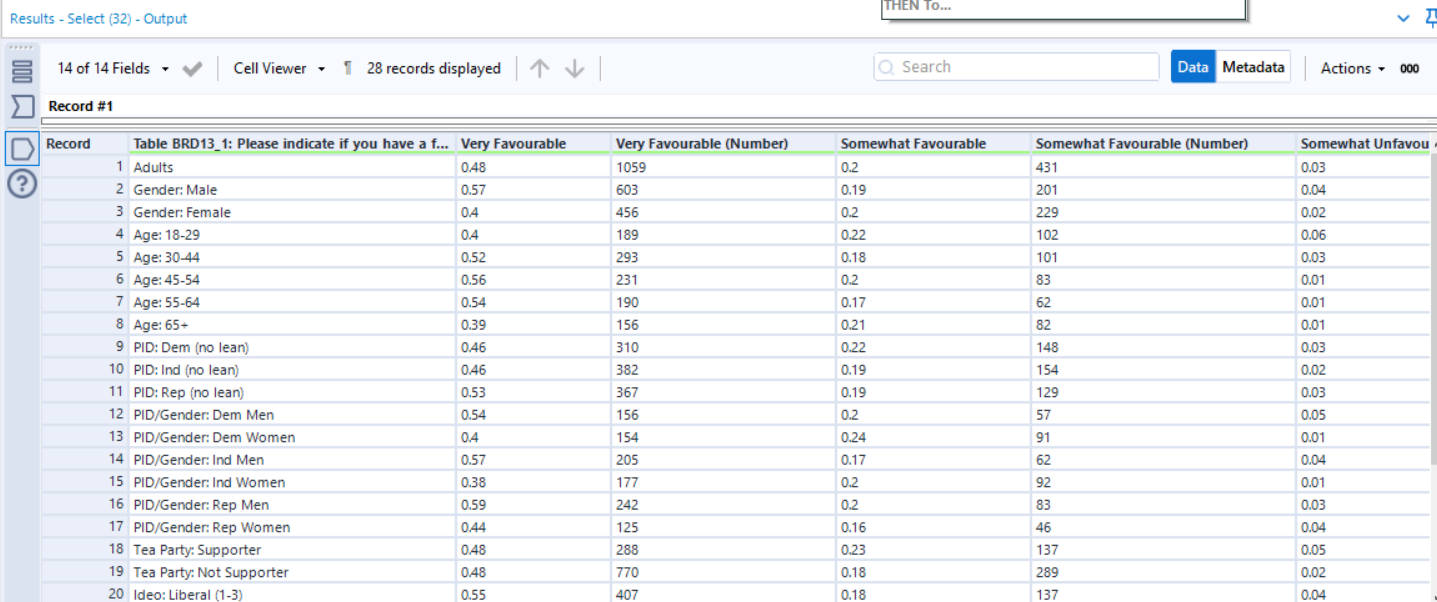Open the help question mark icon
1437x602 pixels.
click(22, 183)
